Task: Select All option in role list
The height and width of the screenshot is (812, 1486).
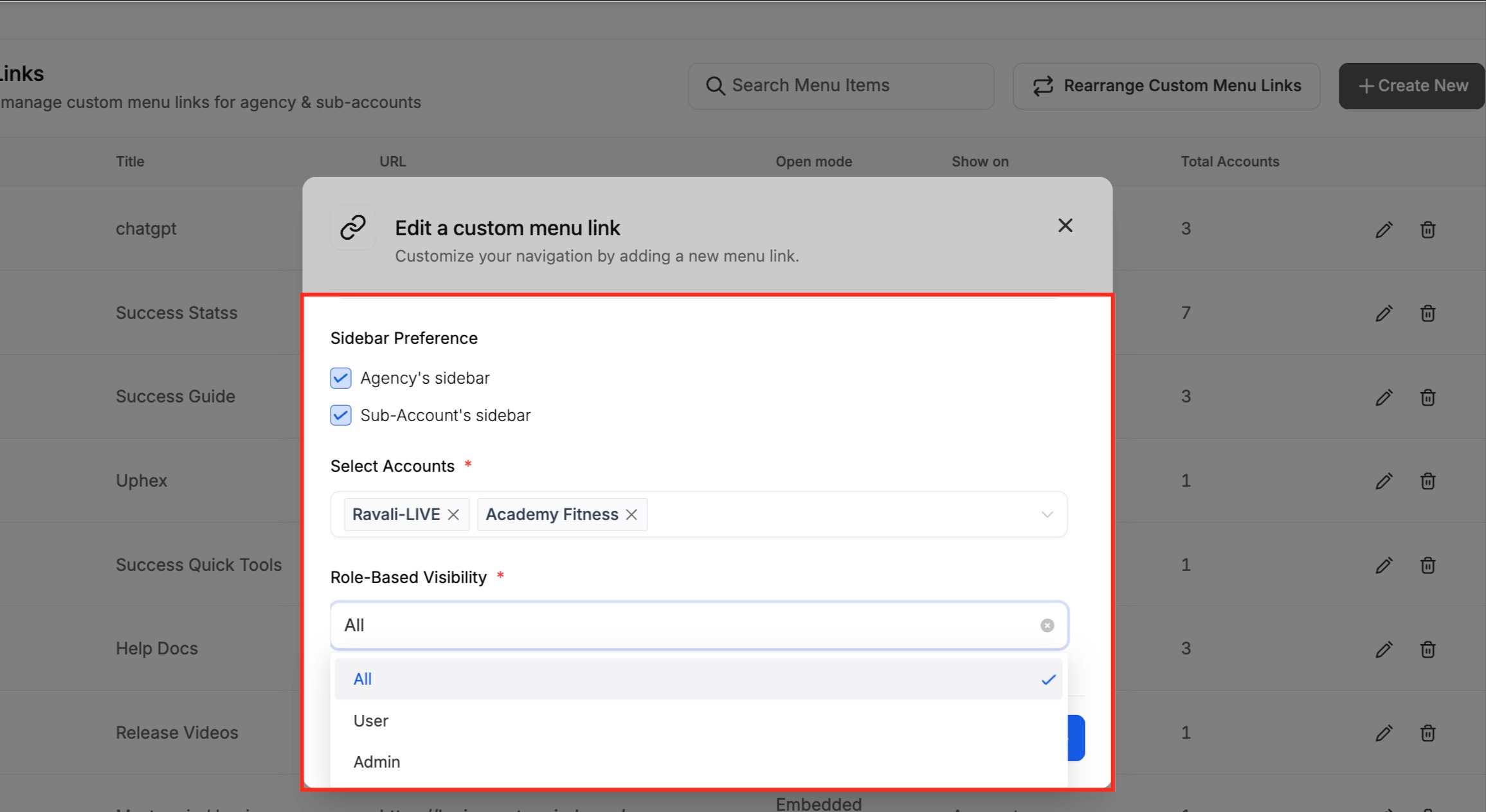Action: [x=363, y=680]
